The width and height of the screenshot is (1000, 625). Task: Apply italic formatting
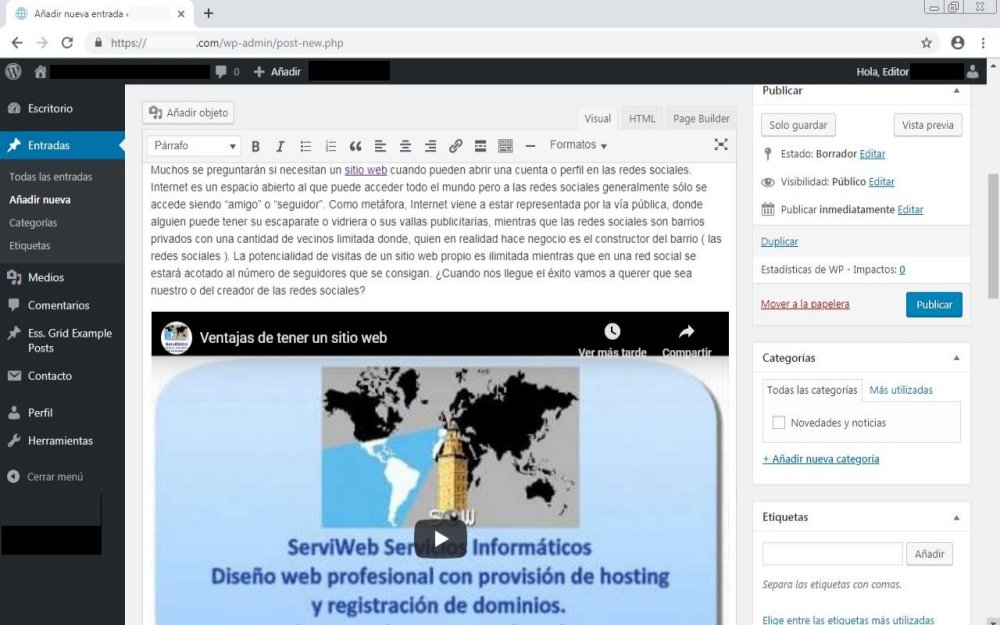point(280,146)
